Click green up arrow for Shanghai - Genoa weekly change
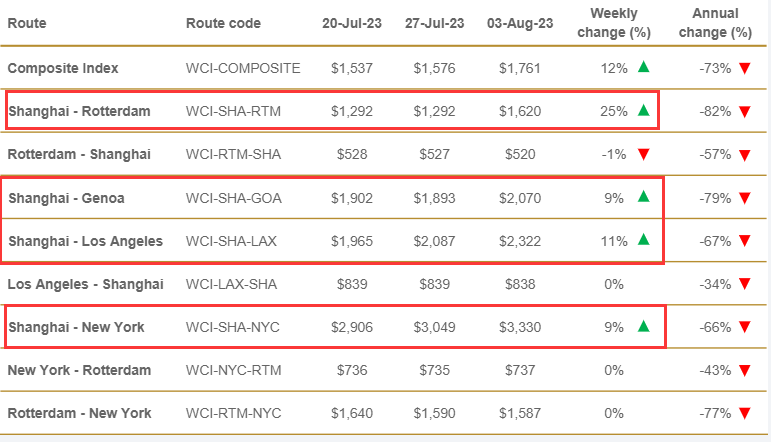This screenshot has width=771, height=442. pos(644,197)
